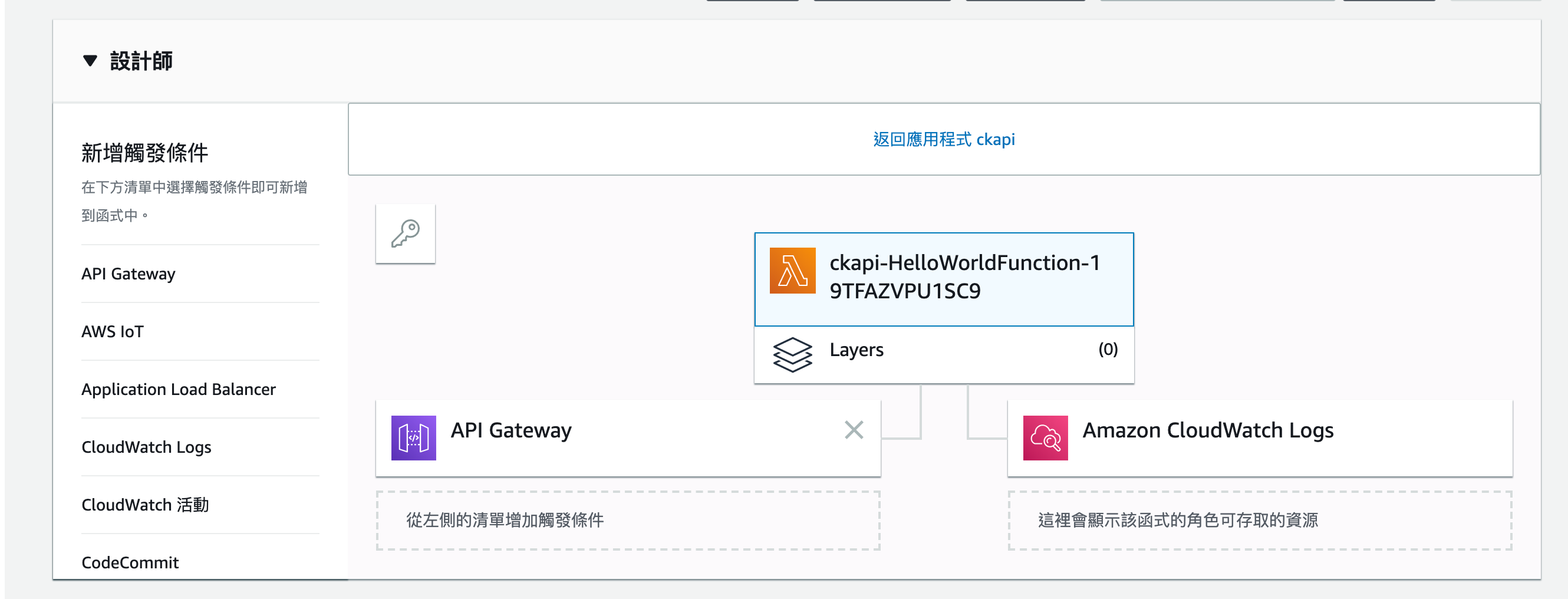This screenshot has width=1568, height=599.
Task: Click the Layers stack icon
Action: tap(792, 354)
